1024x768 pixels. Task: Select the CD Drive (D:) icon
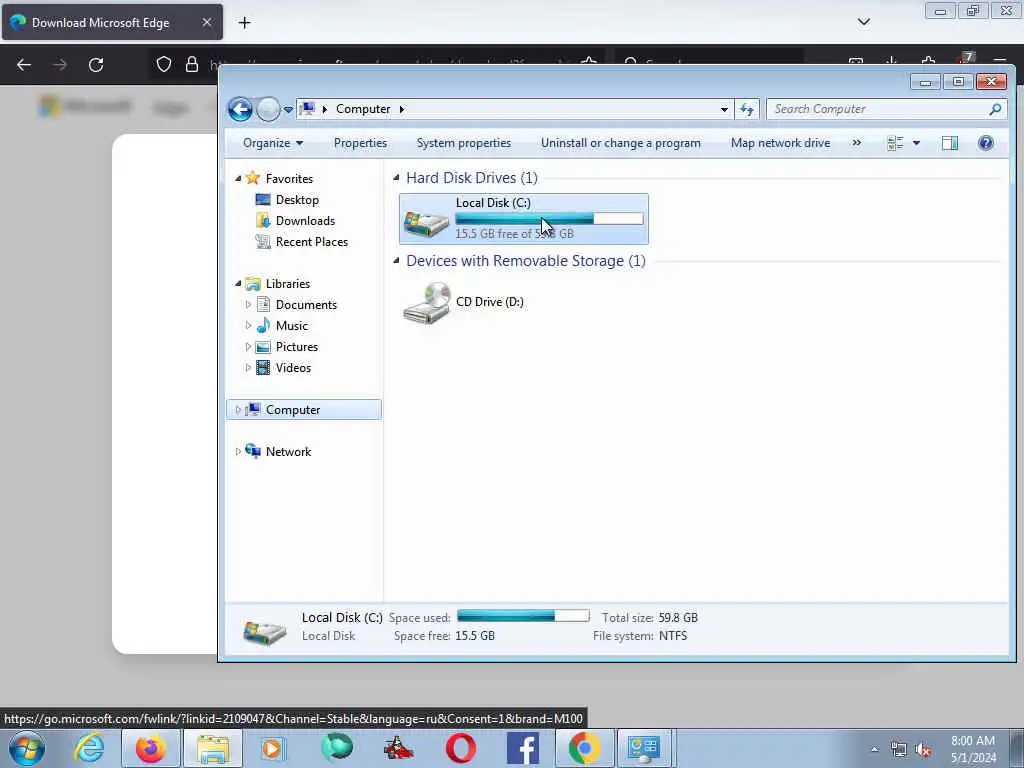click(x=426, y=302)
